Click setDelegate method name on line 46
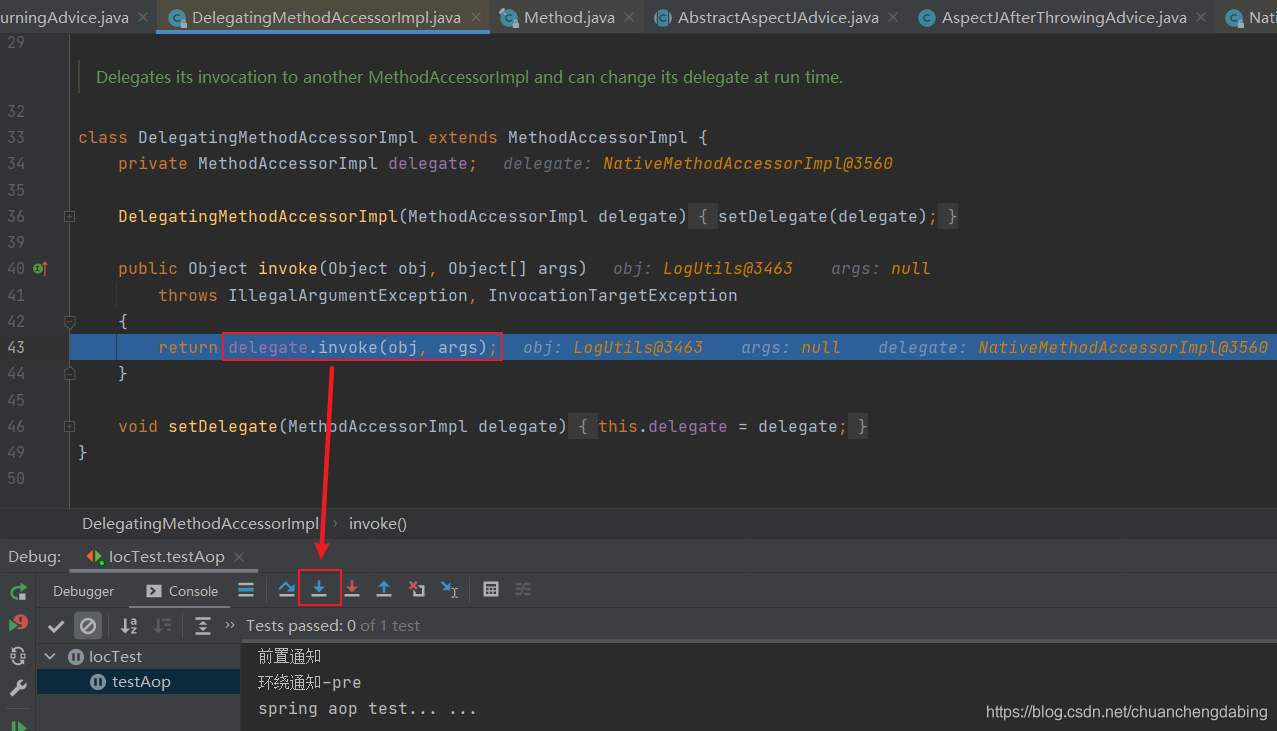Viewport: 1277px width, 731px height. click(x=223, y=426)
